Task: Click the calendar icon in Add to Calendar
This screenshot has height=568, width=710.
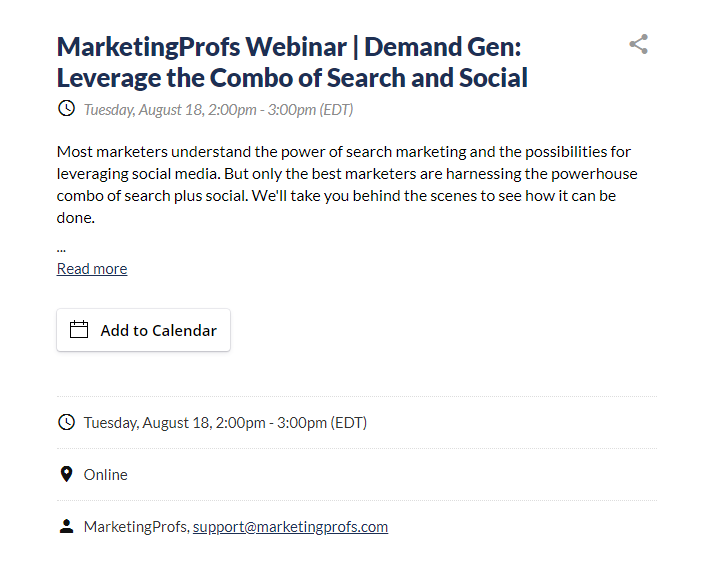Action: tap(79, 330)
